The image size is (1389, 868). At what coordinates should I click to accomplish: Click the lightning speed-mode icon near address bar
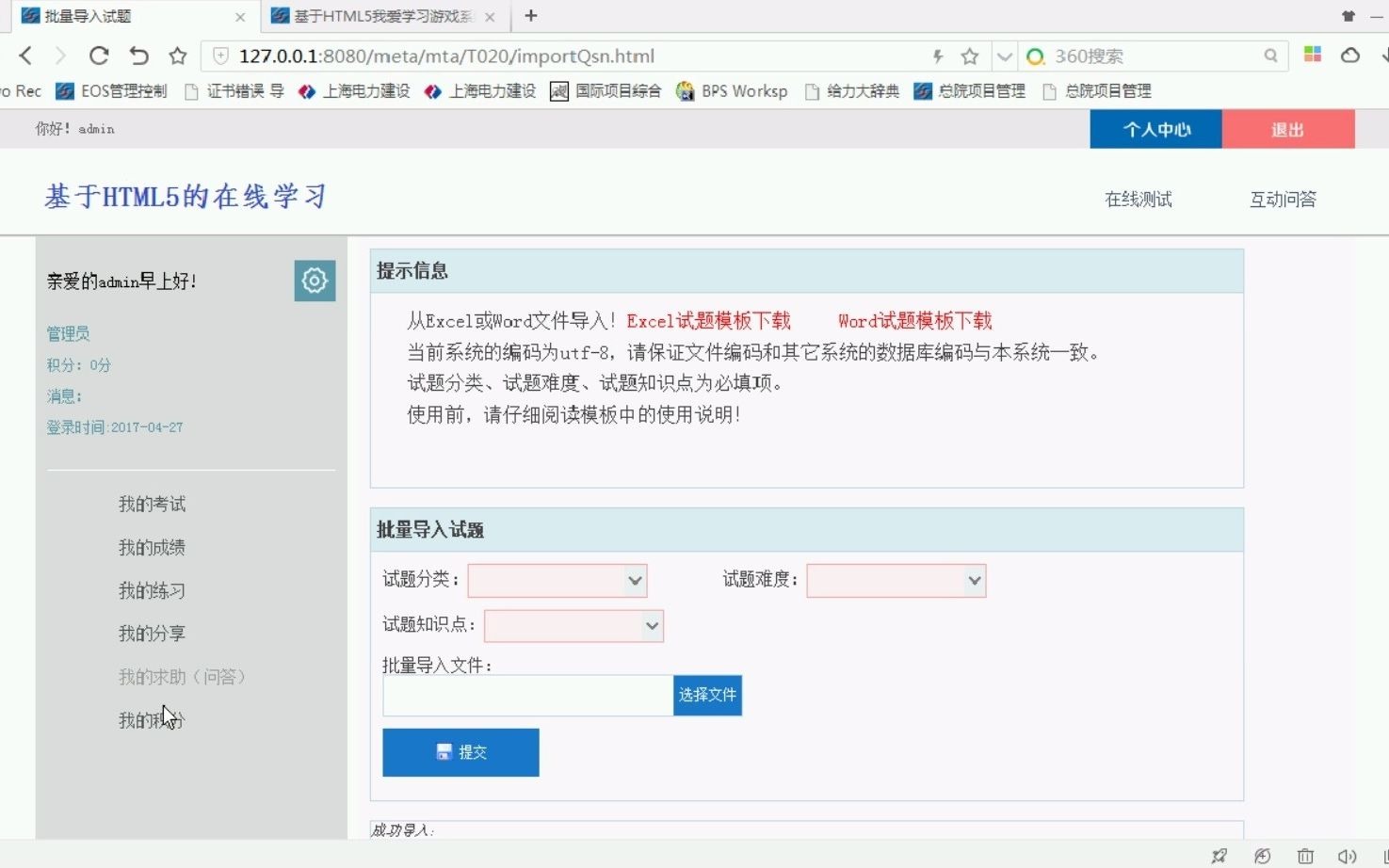(937, 56)
